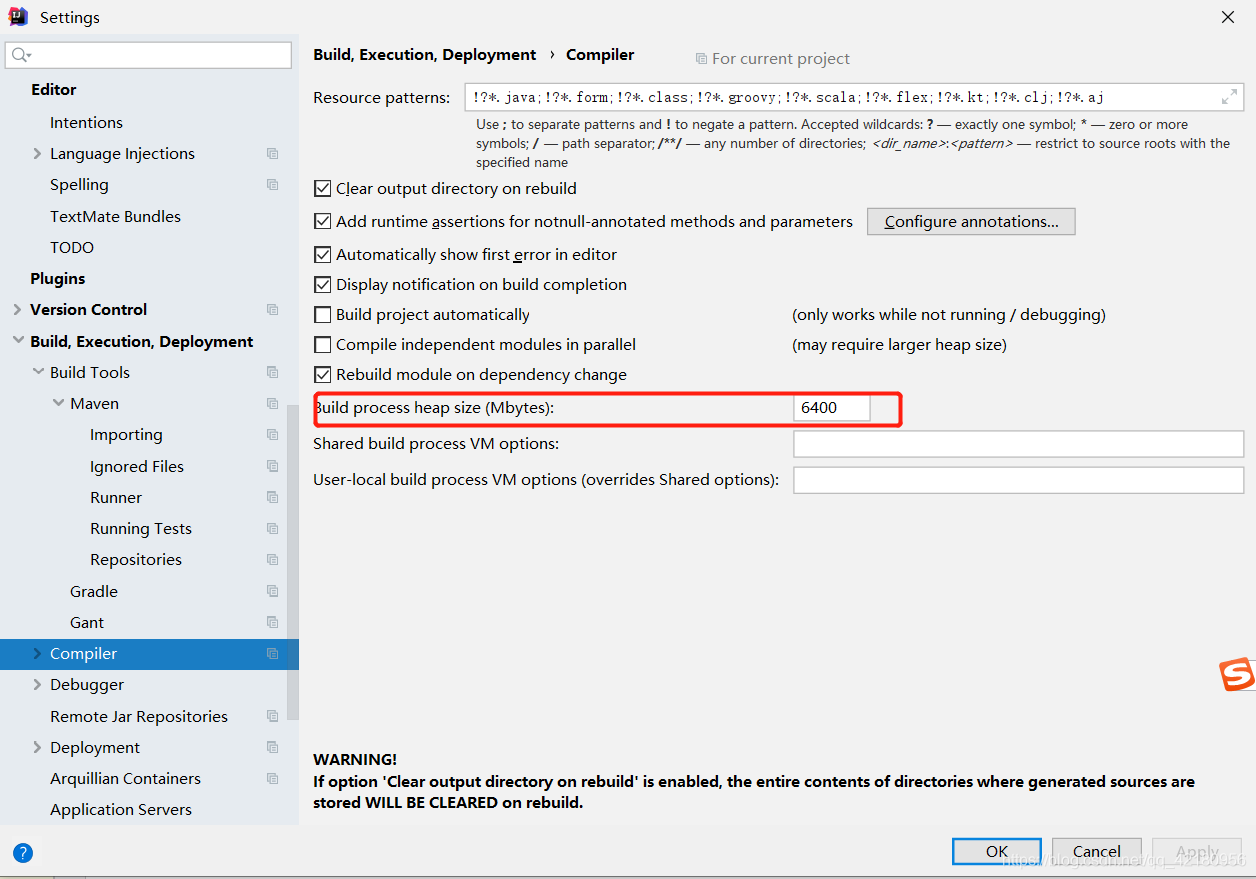Viewport: 1256px width, 879px height.
Task: Click project-level icon beside Build Tools
Action: (272, 372)
